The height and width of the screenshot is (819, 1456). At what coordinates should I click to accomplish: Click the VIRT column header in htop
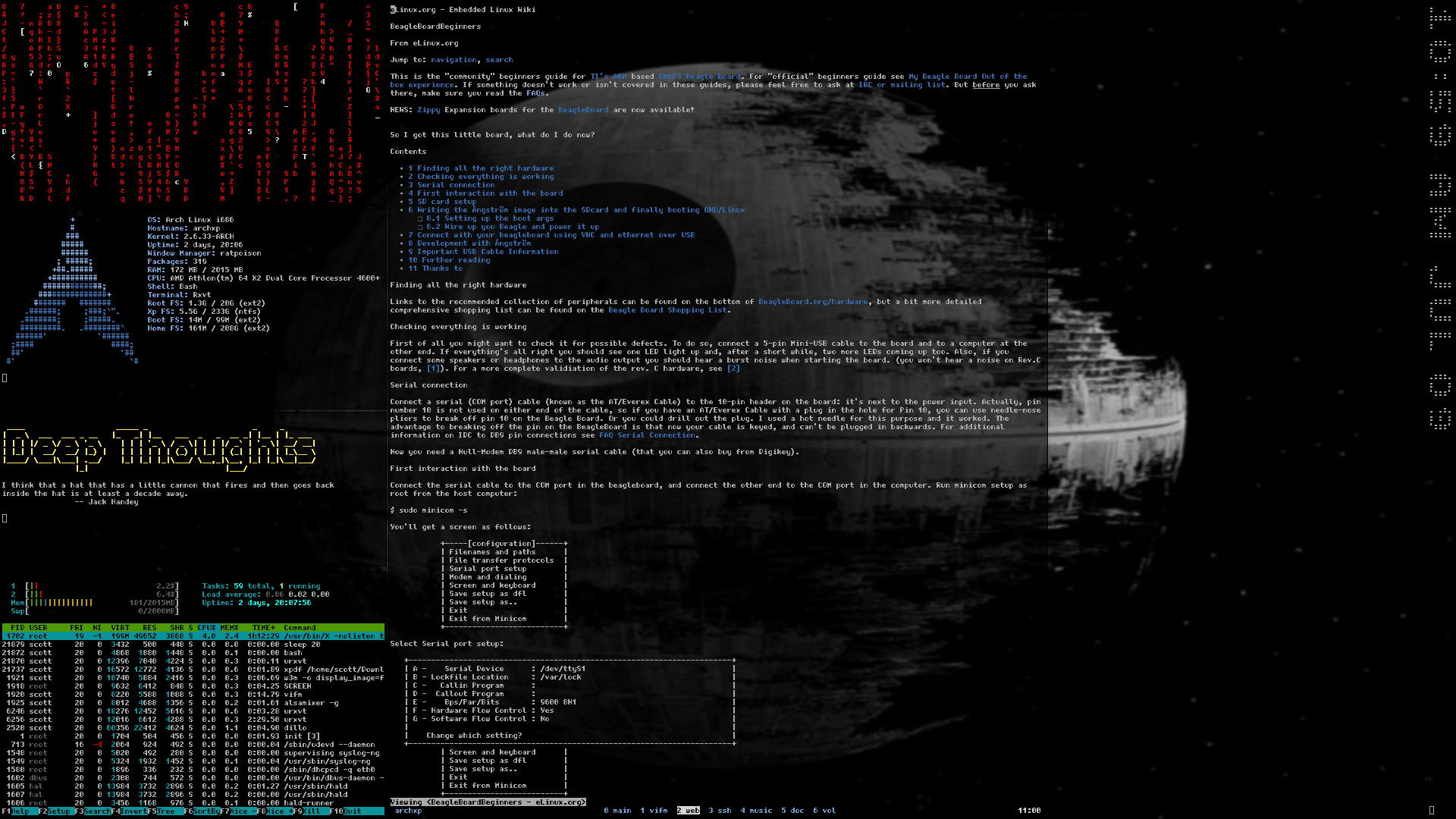pos(120,628)
